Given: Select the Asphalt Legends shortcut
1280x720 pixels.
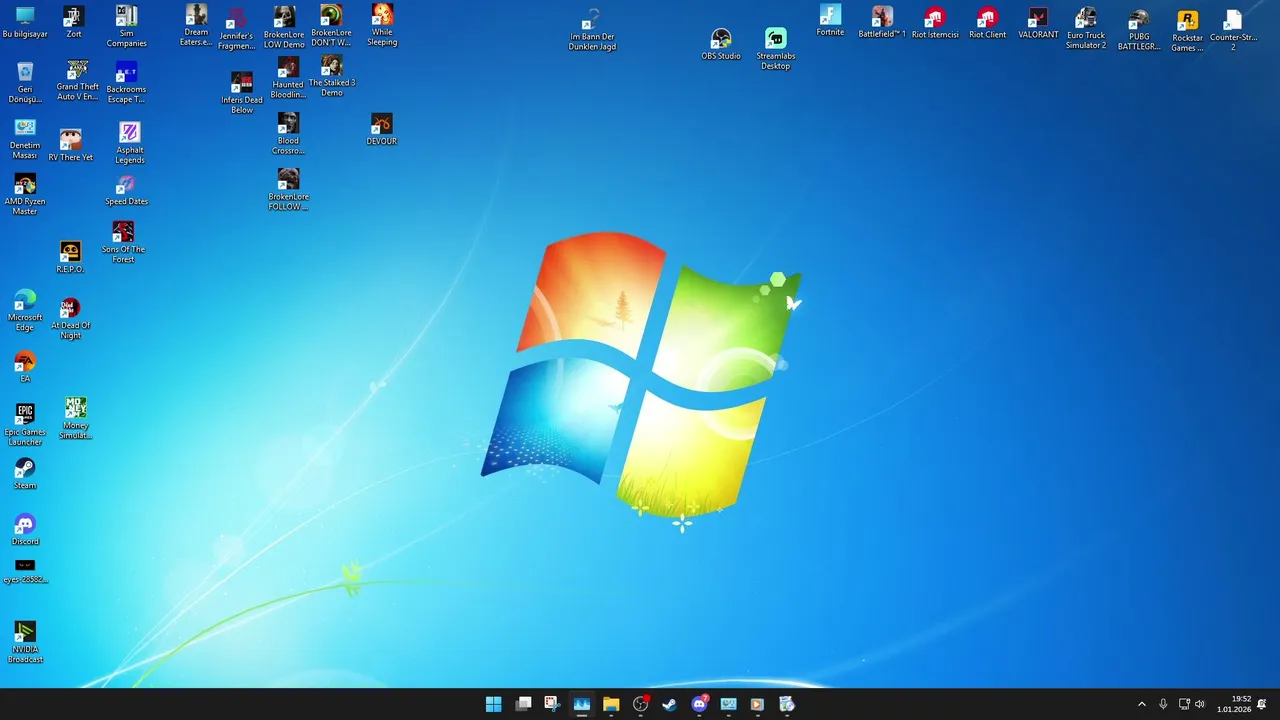Looking at the screenshot, I should click(x=129, y=143).
